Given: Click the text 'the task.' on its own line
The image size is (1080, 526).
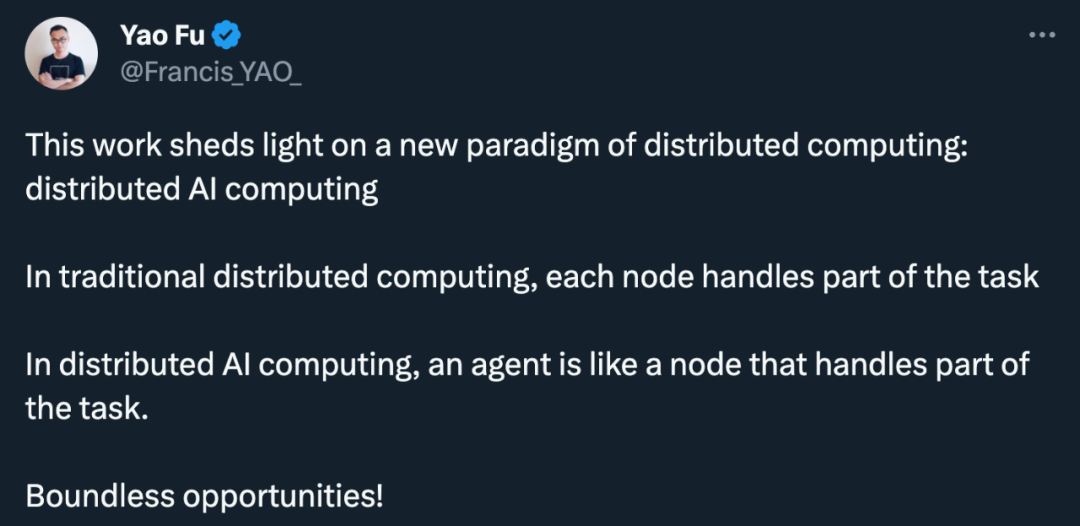Looking at the screenshot, I should (x=87, y=409).
